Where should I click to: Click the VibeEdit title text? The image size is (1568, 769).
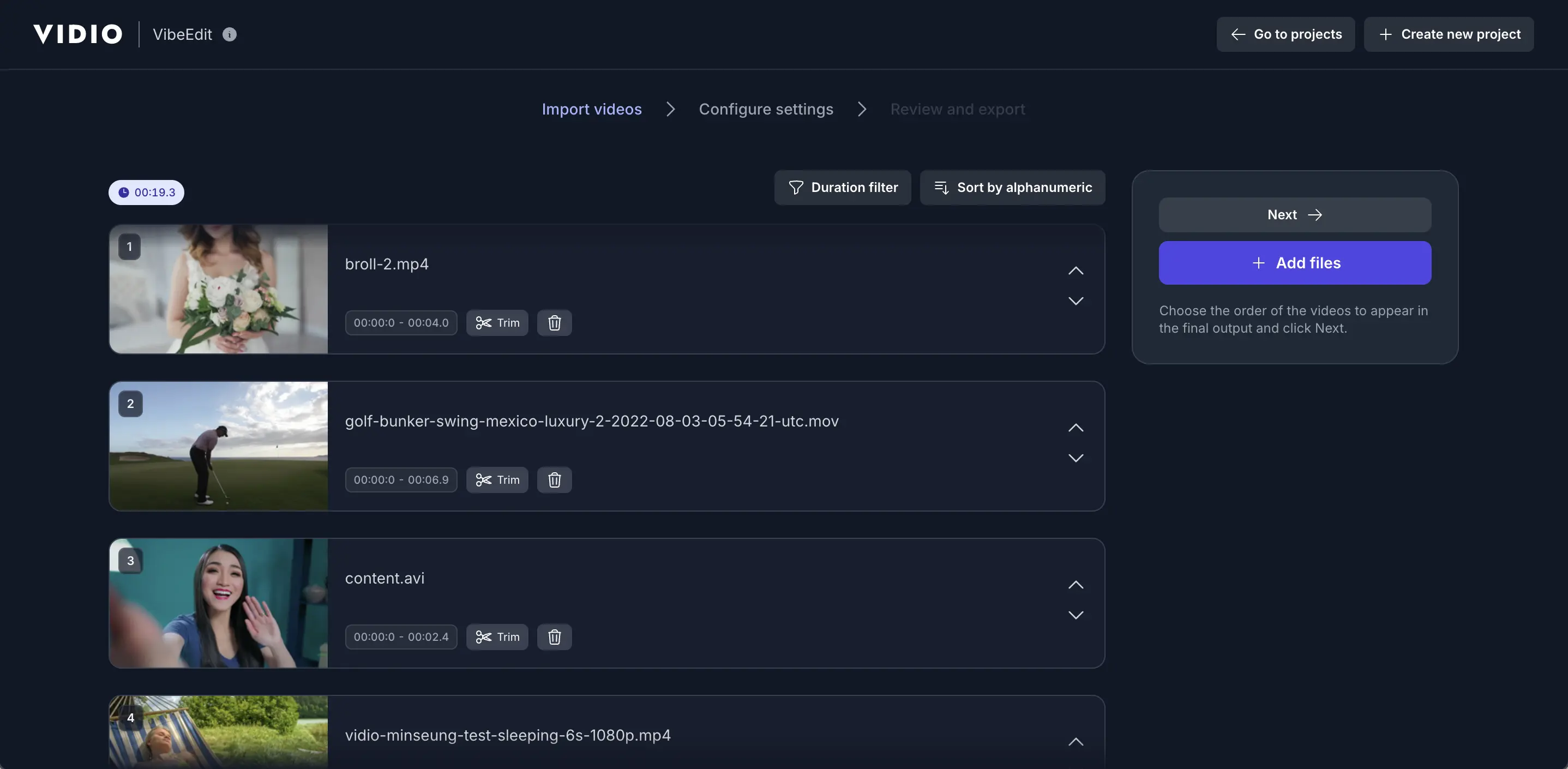(182, 34)
